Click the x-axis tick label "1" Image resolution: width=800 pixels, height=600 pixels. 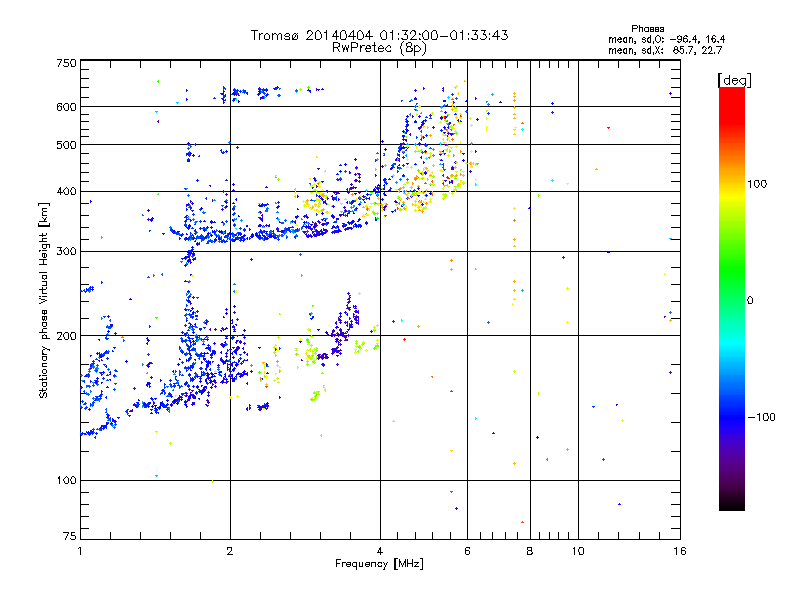pyautogui.click(x=80, y=551)
